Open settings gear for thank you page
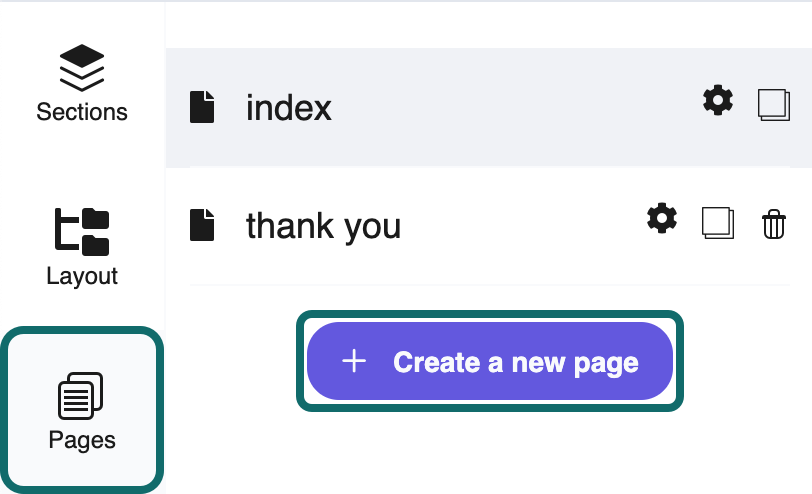This screenshot has width=812, height=494. pyautogui.click(x=662, y=218)
